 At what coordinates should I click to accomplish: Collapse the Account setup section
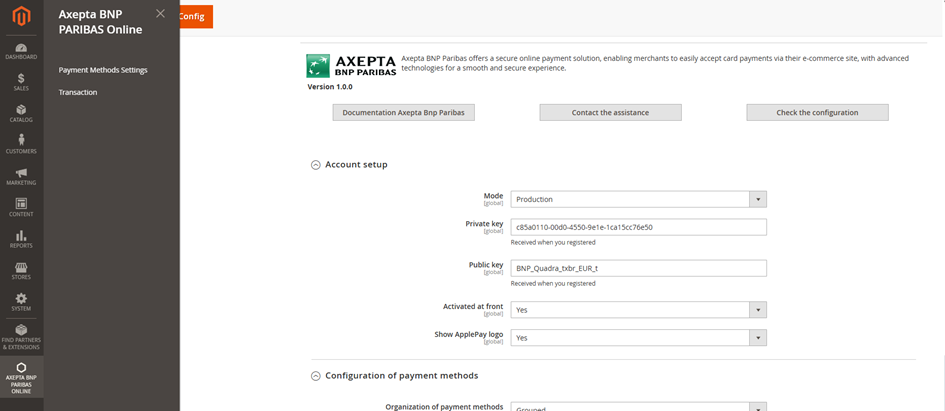[x=316, y=165]
